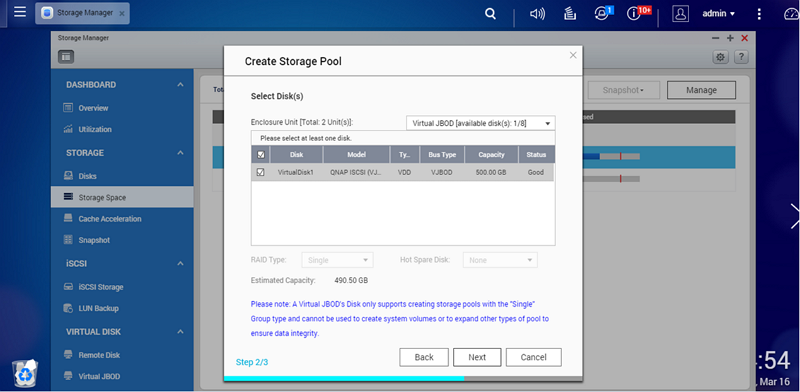Click the Cancel button
Viewport: 800px width, 392px height.
(x=534, y=357)
